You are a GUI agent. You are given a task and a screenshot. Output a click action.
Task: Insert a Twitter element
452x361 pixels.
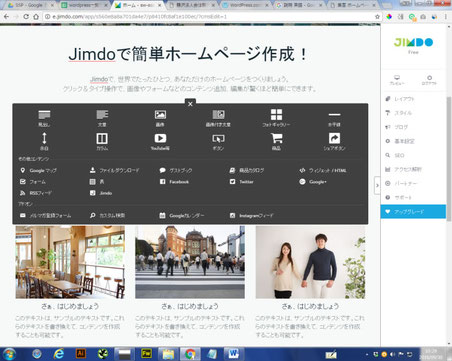242,182
